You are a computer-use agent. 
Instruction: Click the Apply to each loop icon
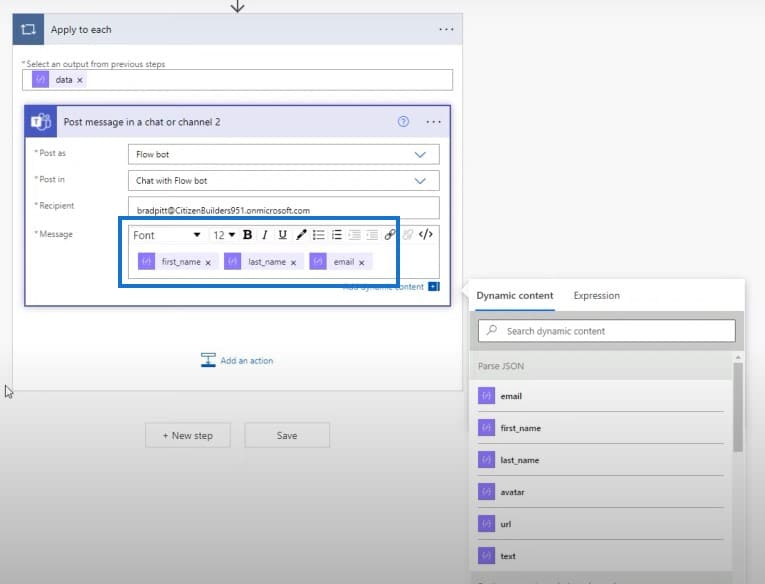(28, 29)
